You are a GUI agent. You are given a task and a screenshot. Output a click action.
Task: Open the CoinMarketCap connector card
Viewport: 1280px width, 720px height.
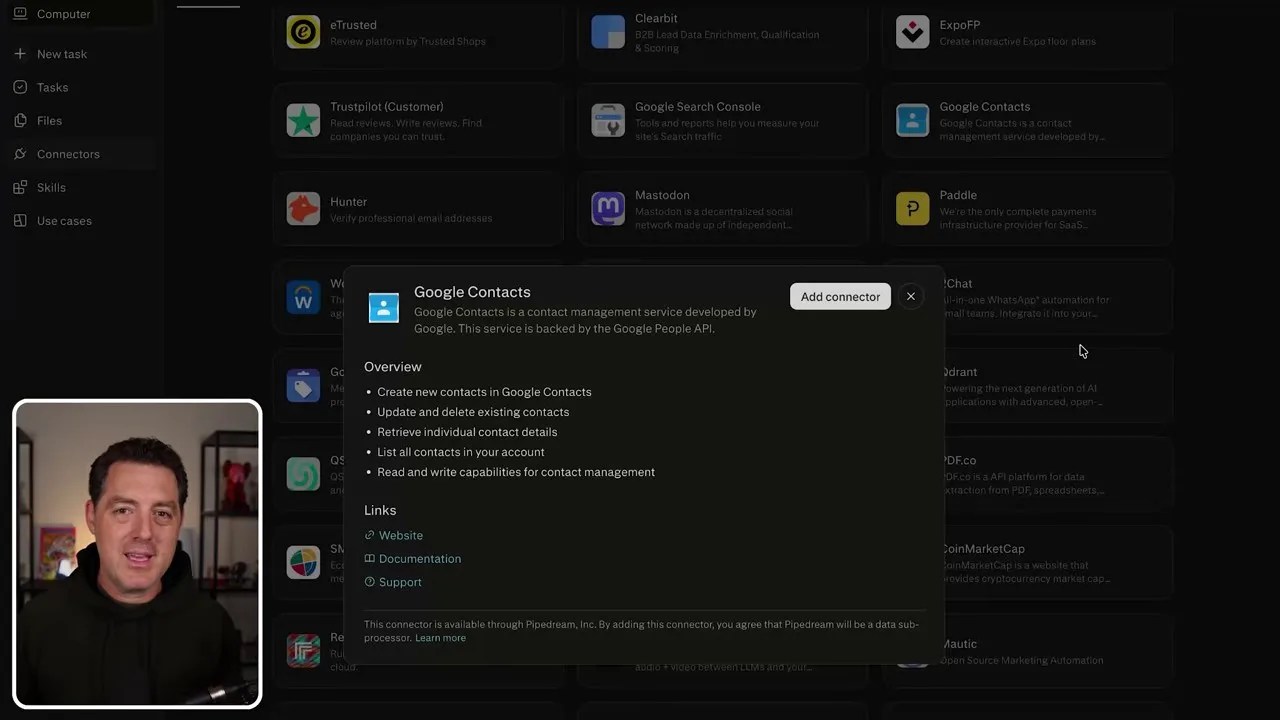coord(1058,562)
